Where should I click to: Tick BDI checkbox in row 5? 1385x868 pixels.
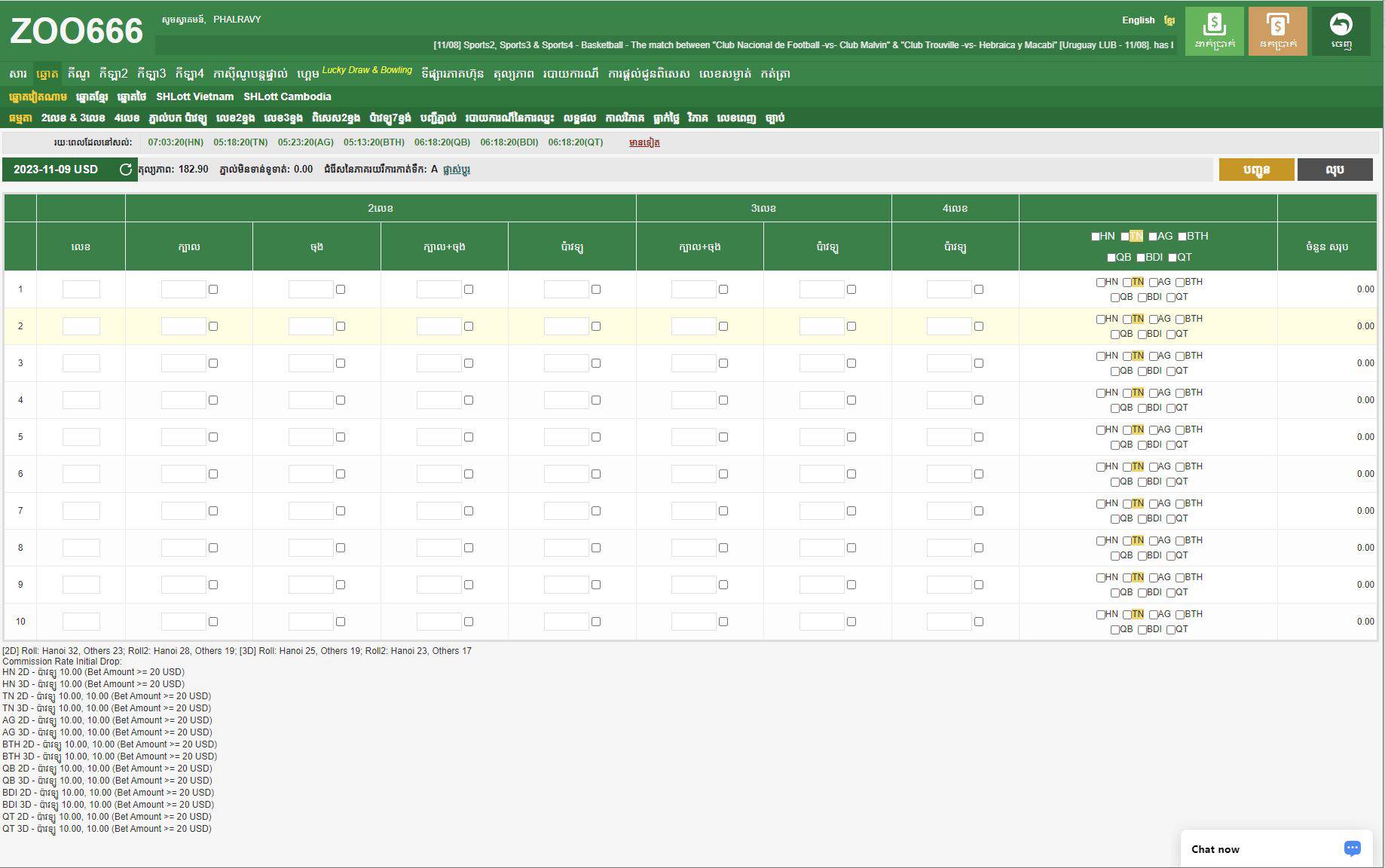[x=1142, y=445]
